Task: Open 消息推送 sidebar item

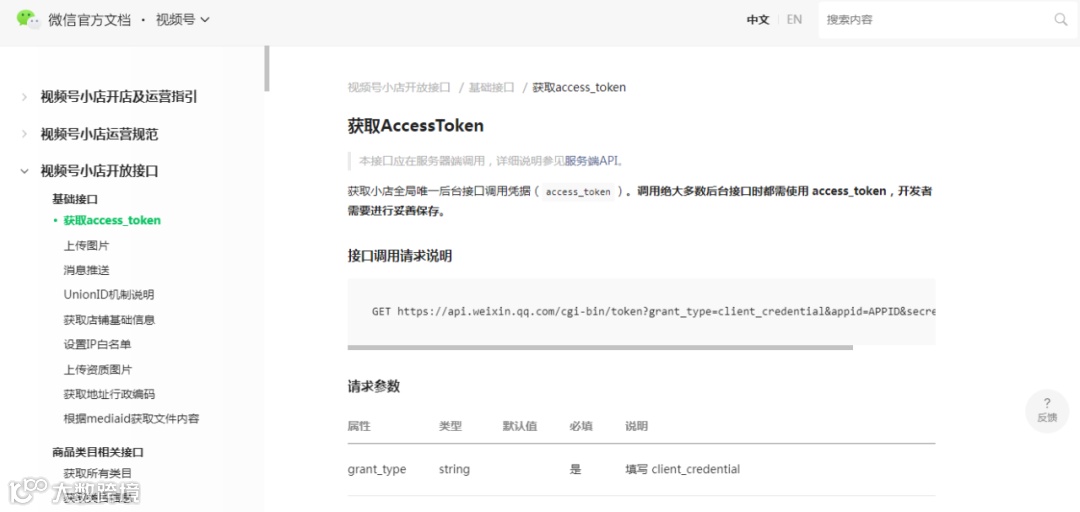Action: tap(86, 270)
